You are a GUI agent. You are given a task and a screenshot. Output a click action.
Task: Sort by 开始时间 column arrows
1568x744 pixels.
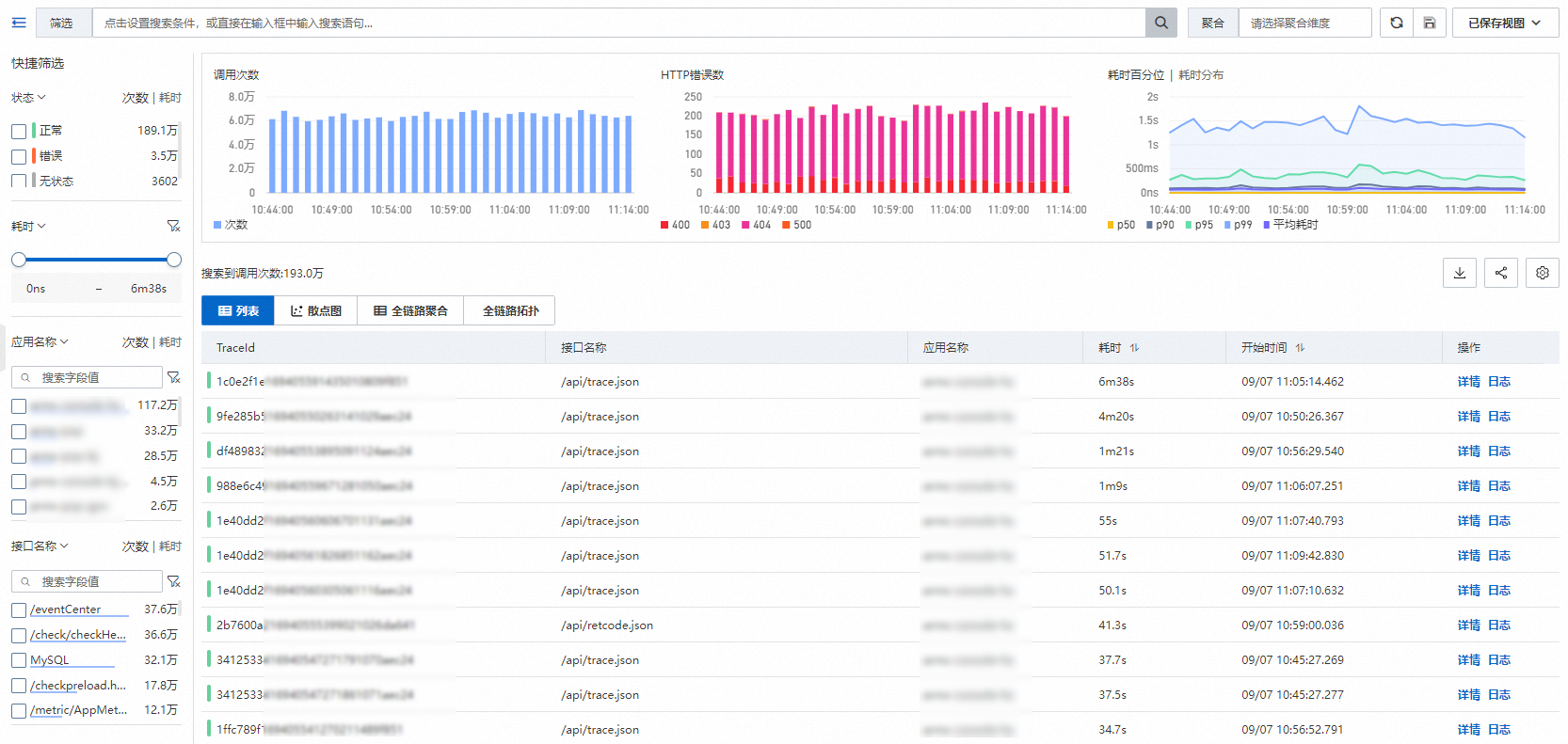point(1300,348)
